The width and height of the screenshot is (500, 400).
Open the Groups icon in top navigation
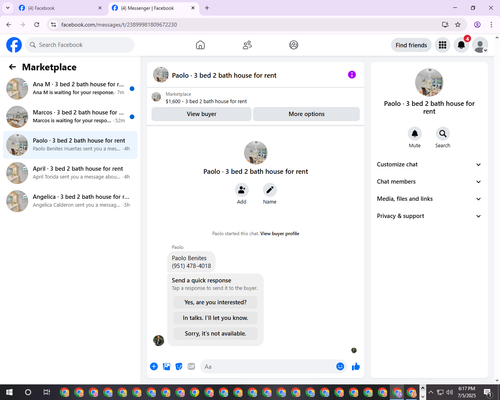[294, 45]
